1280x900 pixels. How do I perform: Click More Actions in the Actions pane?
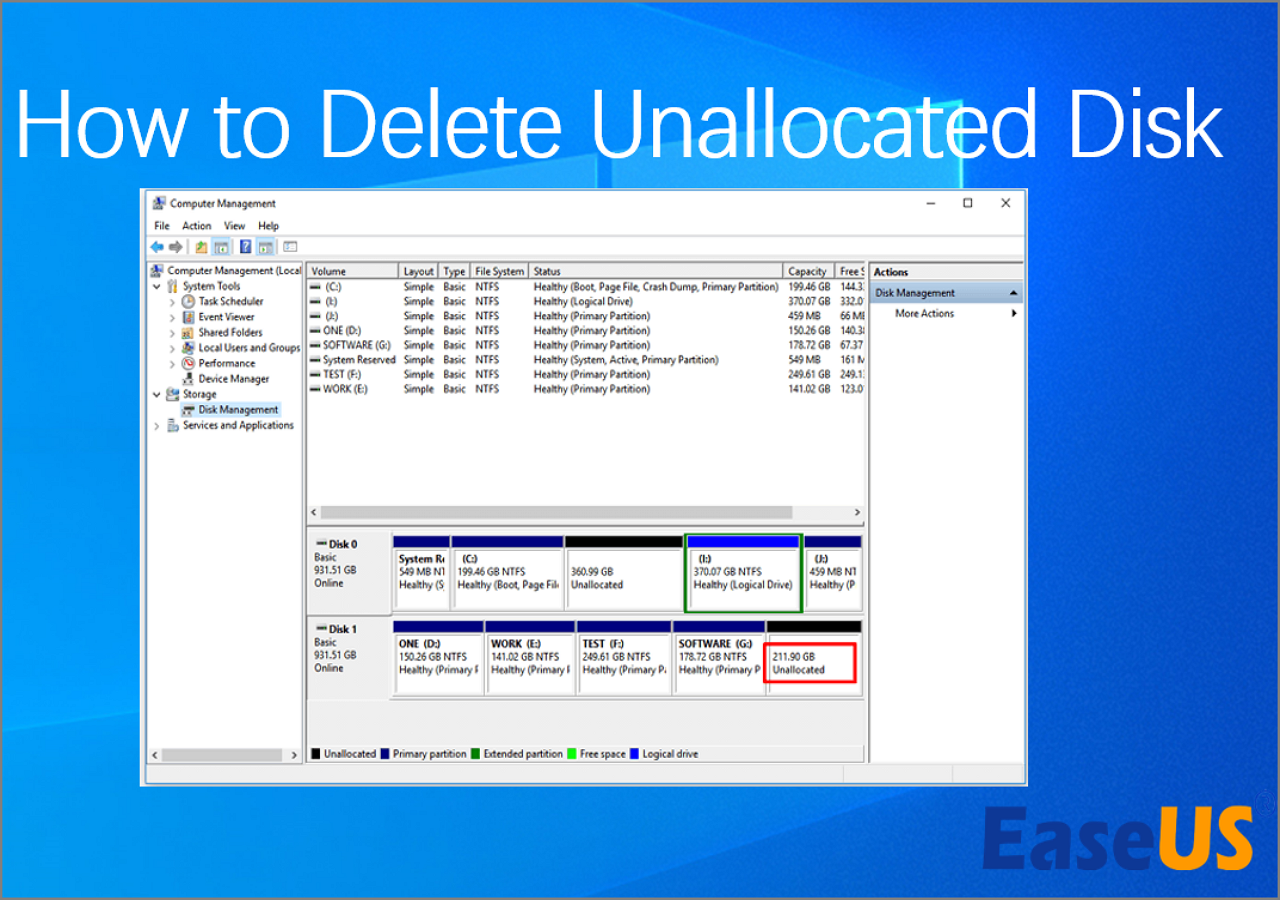[x=924, y=314]
